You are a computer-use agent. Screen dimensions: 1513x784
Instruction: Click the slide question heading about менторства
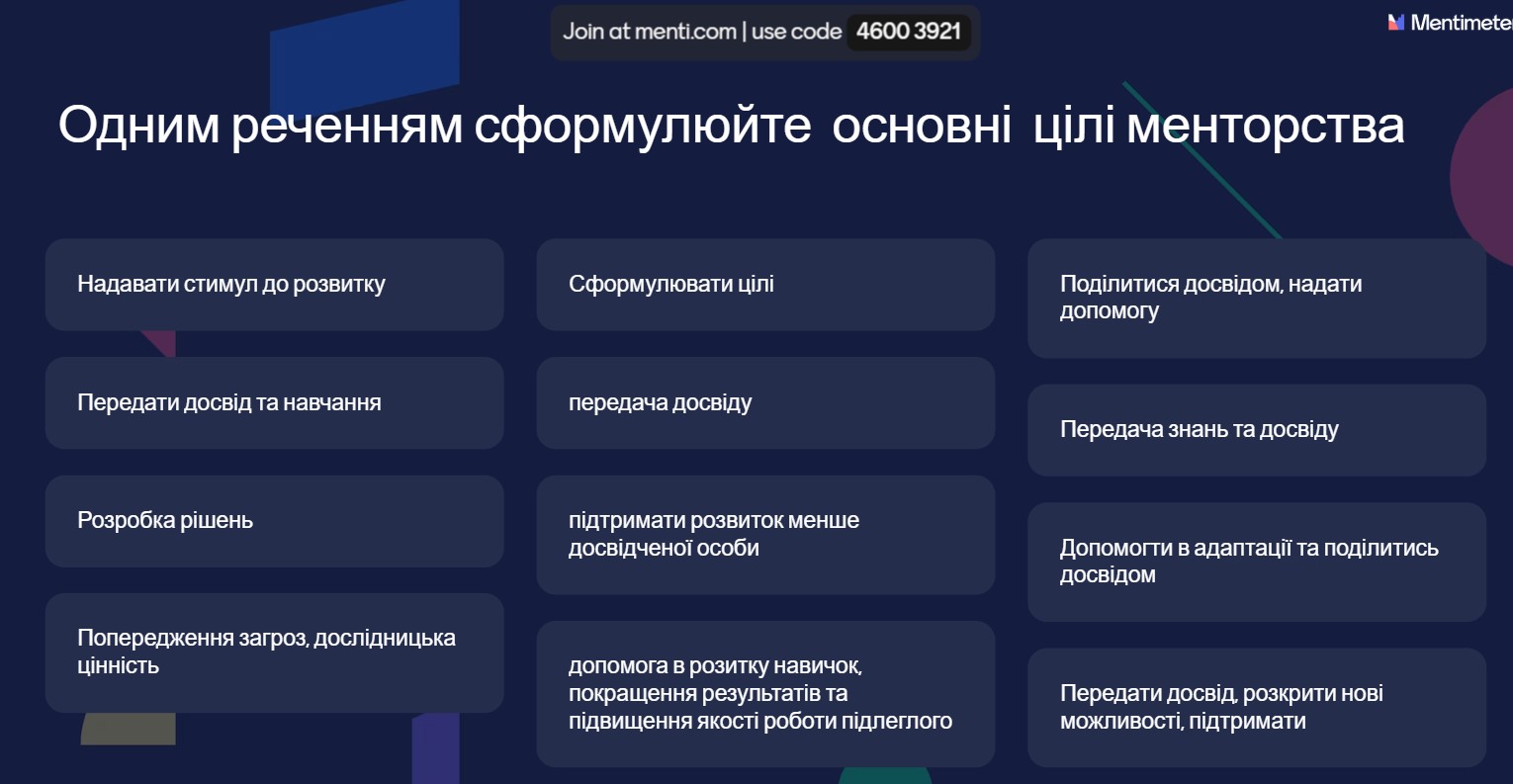[731, 126]
